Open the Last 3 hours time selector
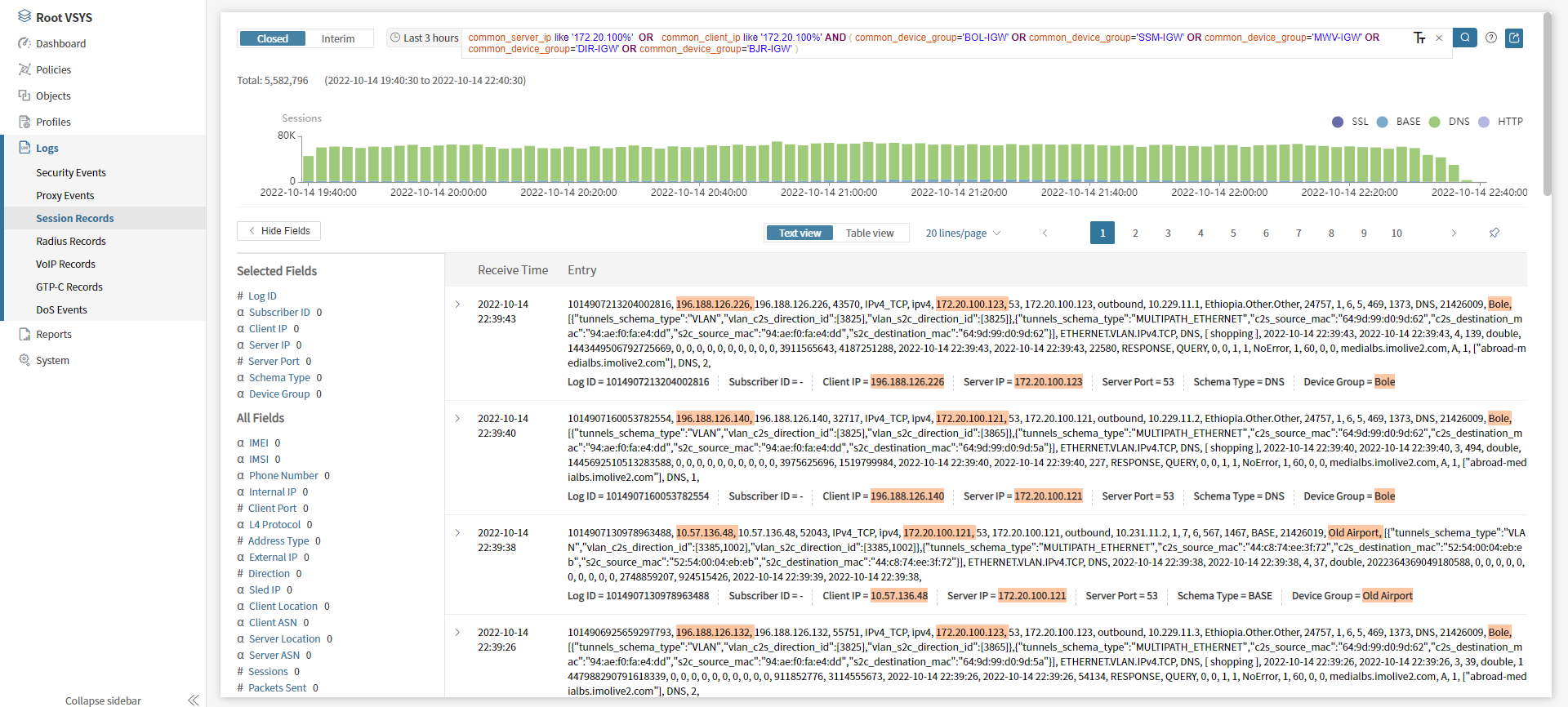 point(425,38)
